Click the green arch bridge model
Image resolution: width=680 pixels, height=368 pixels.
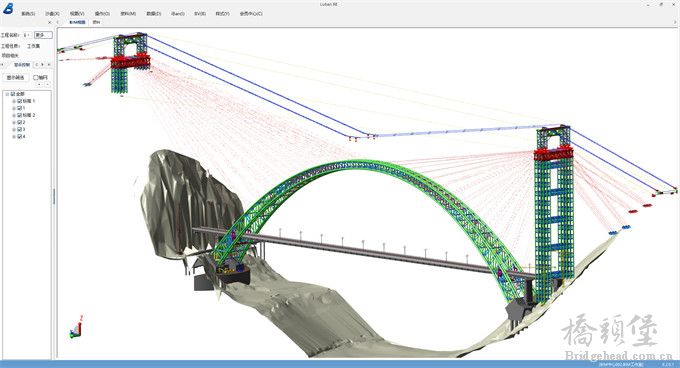(x=369, y=165)
